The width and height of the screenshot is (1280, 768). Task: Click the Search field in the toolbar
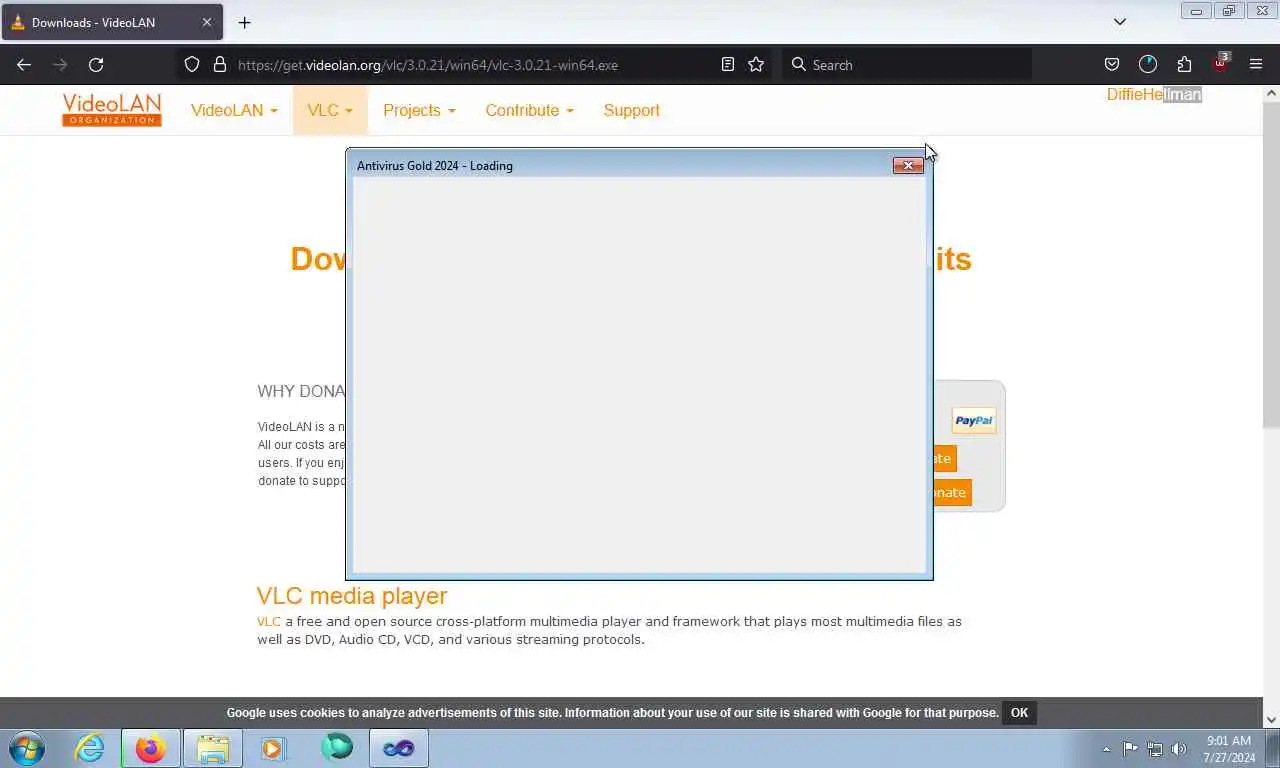[x=907, y=64]
